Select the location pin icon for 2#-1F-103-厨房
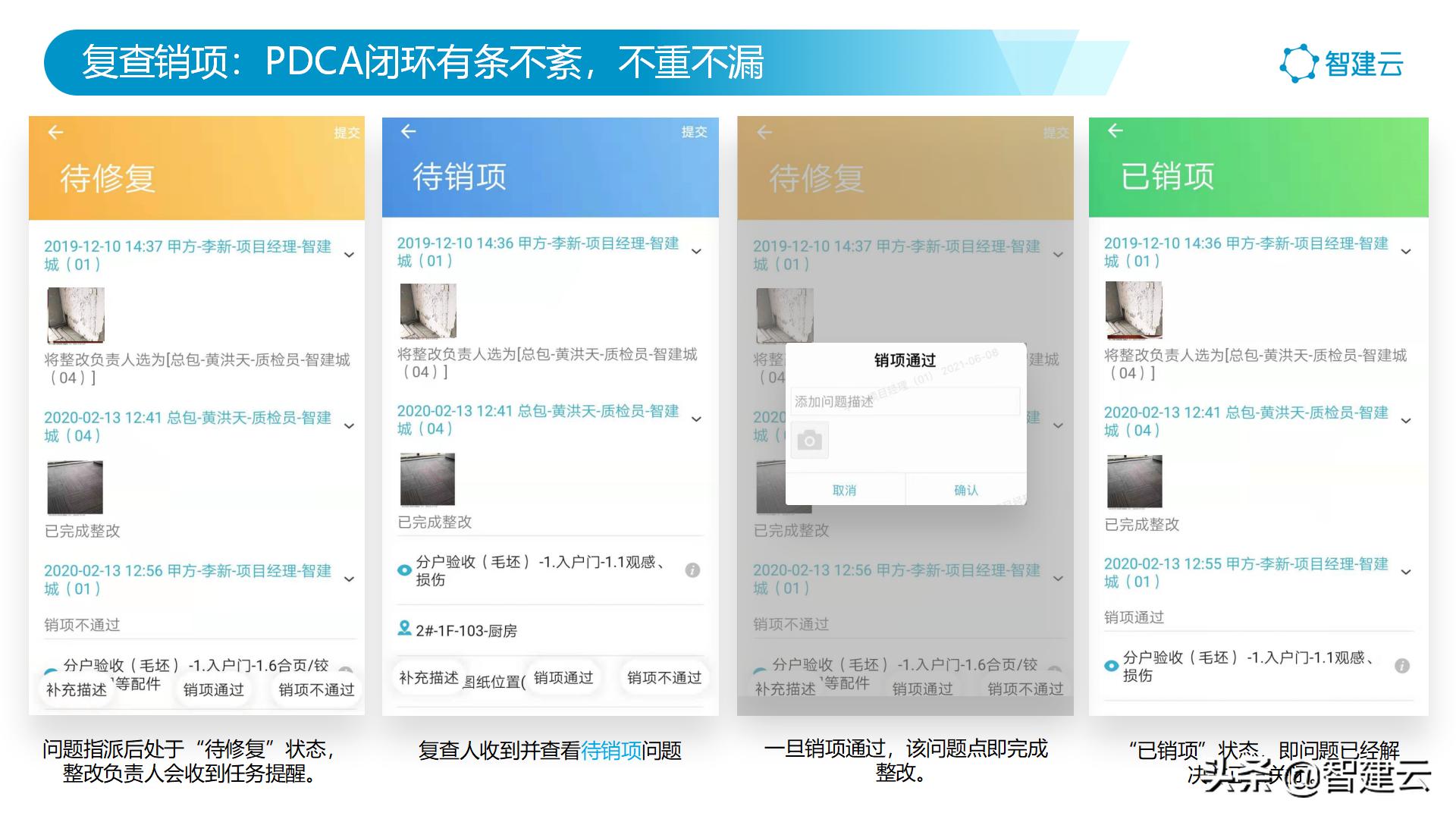 pos(404,629)
